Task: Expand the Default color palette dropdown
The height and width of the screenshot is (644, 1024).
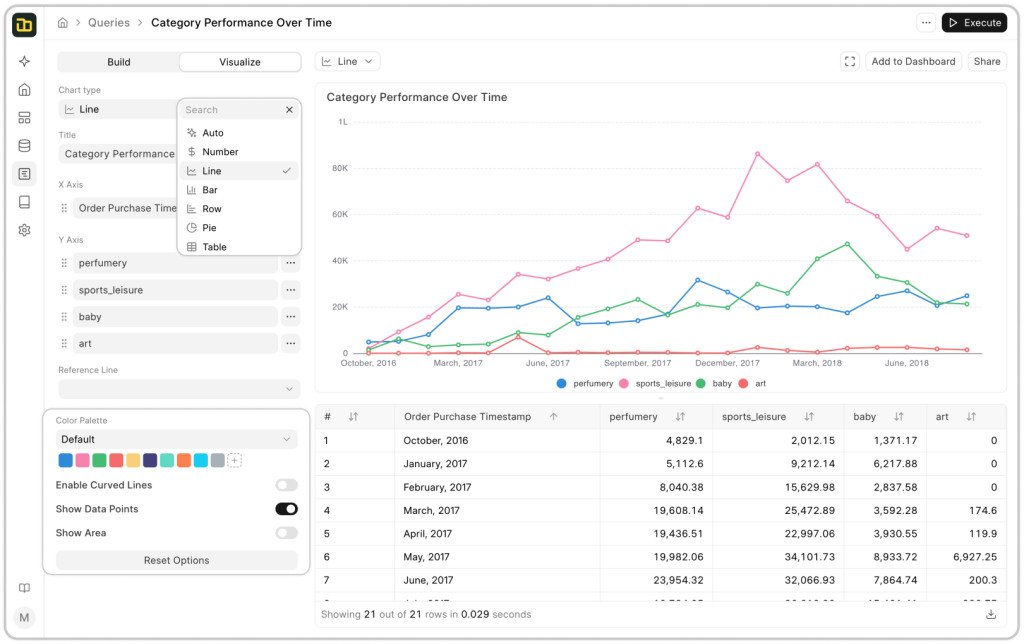Action: tap(177, 439)
